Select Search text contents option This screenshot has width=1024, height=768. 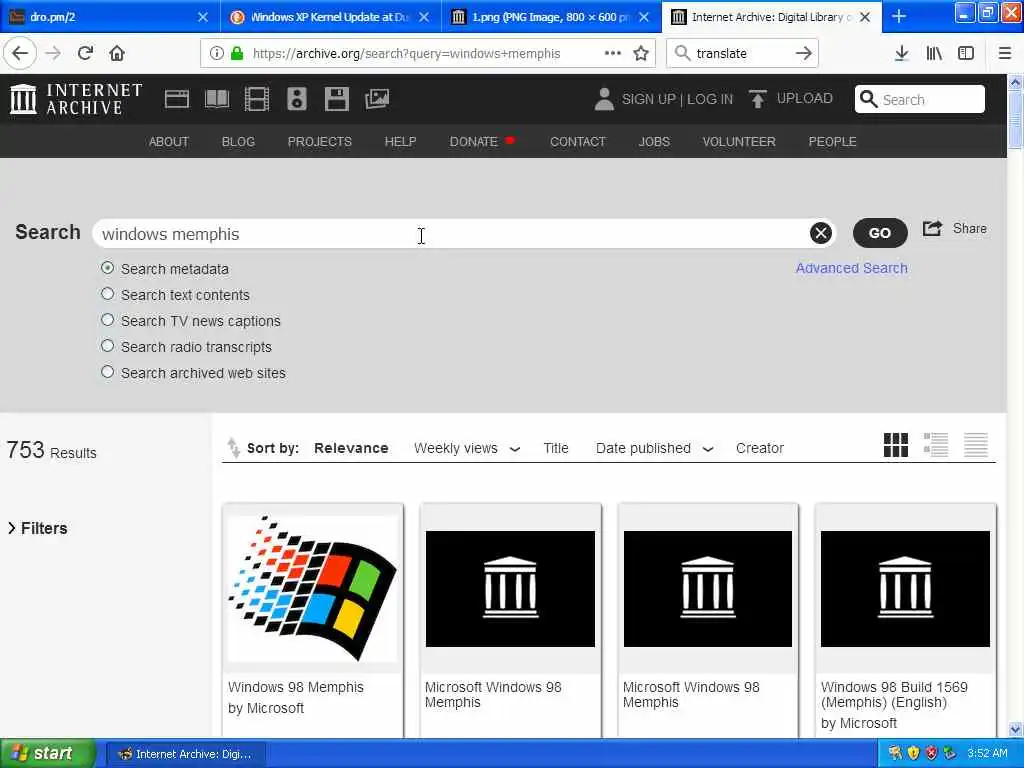[108, 295]
